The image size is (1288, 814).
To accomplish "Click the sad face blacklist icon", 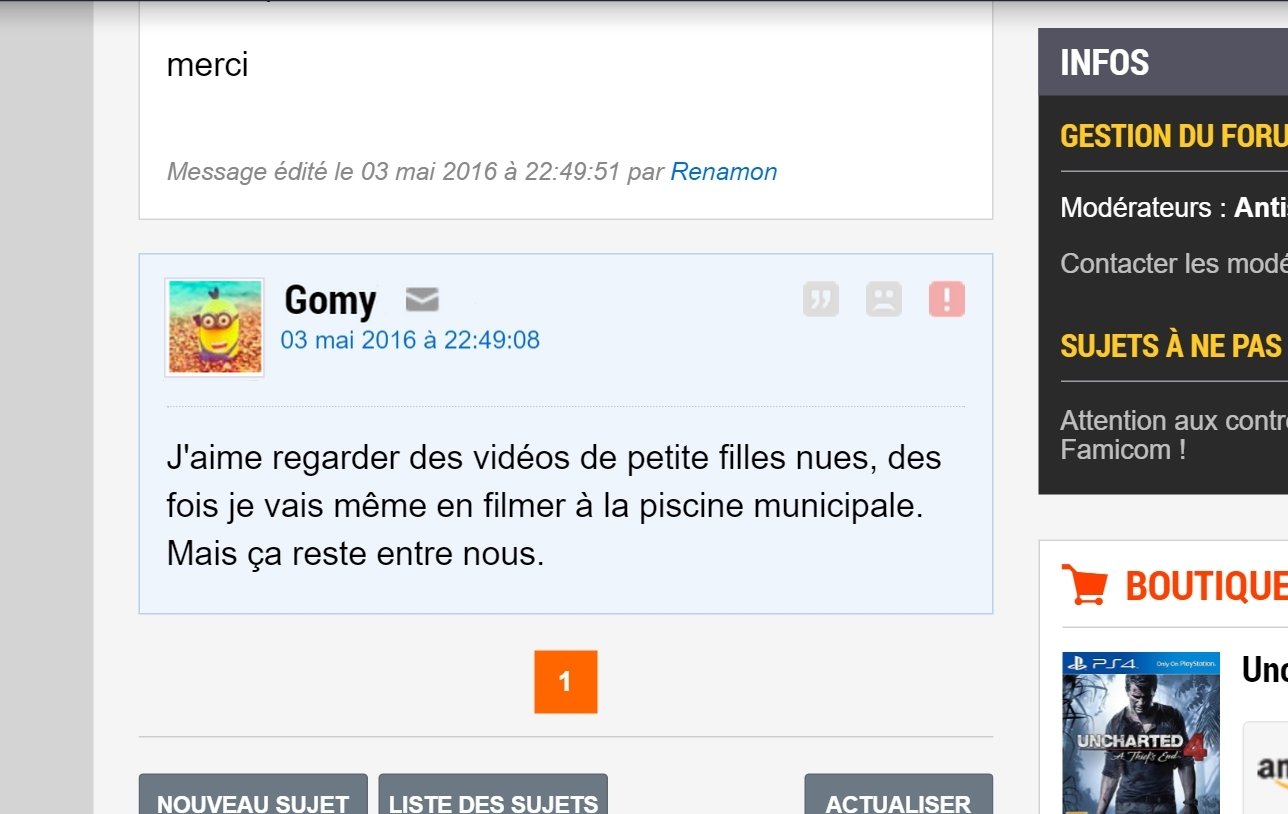I will 884,299.
